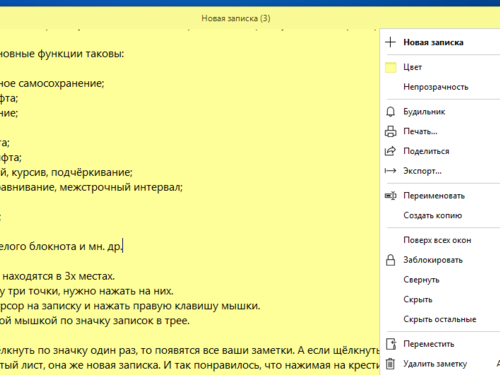Click the line with правую клавишу мышки.
This screenshot has height=375, width=500.
click(130, 306)
